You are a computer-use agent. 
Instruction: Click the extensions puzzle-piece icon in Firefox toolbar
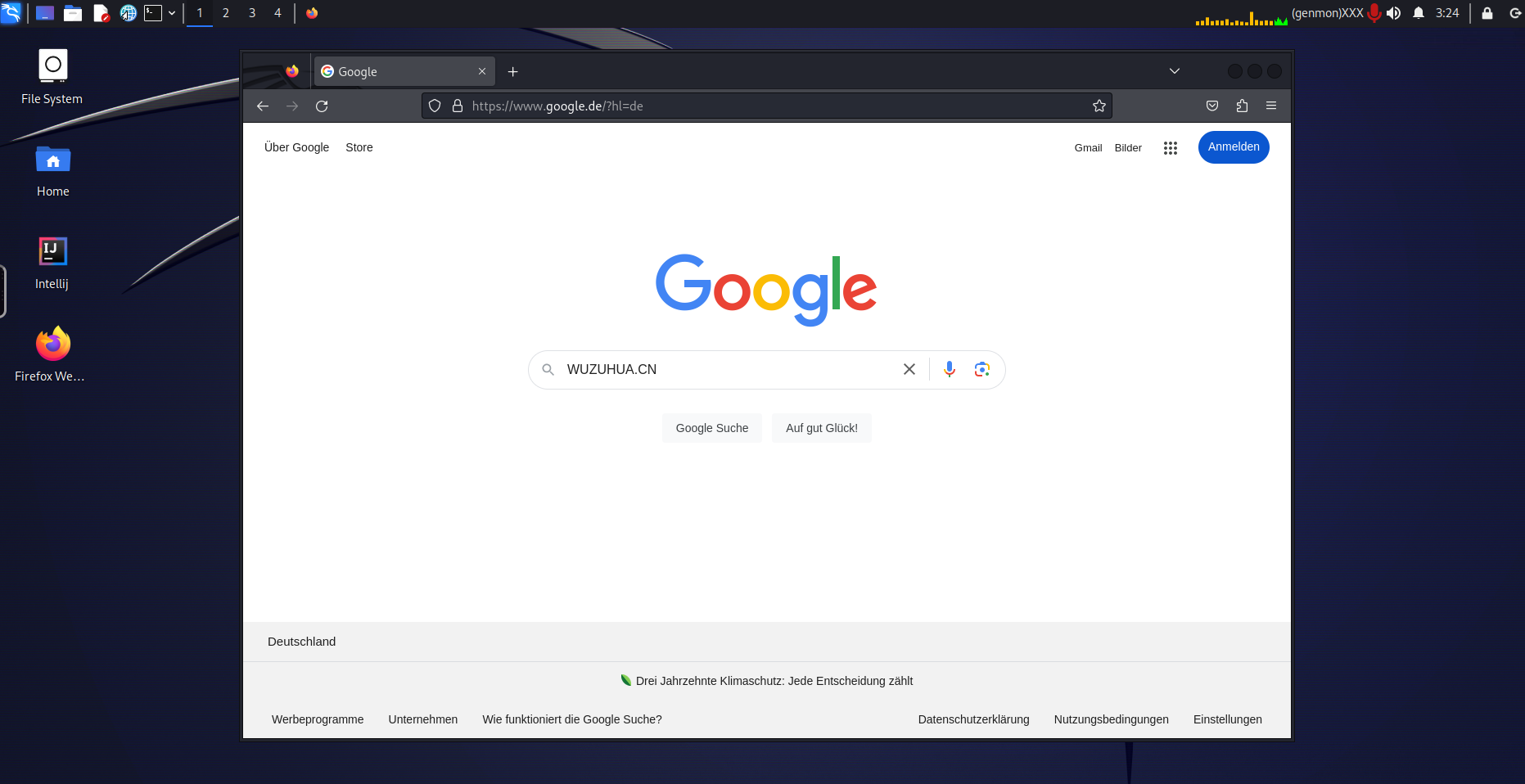pyautogui.click(x=1242, y=106)
